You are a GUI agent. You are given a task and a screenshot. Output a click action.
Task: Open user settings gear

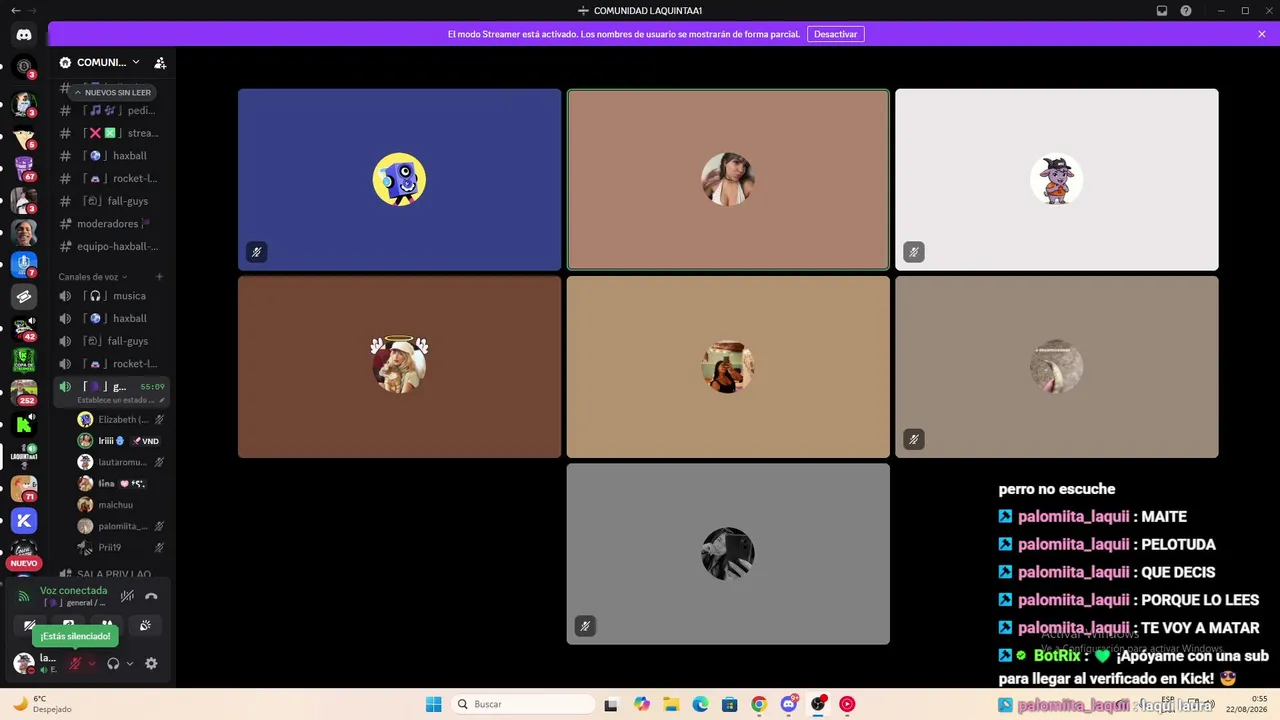pos(151,663)
